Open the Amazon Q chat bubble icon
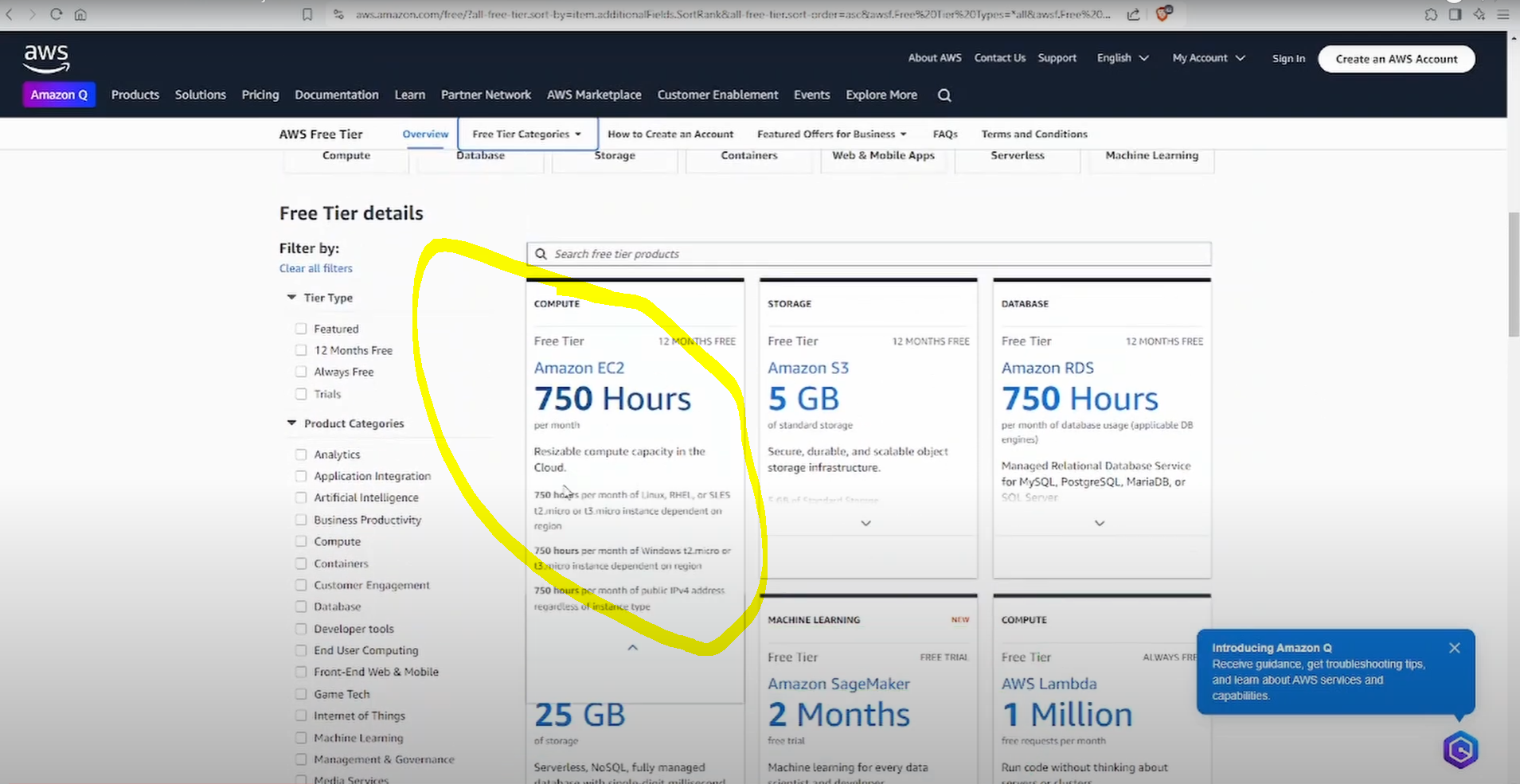Screen dimensions: 1520x784 (1460, 750)
